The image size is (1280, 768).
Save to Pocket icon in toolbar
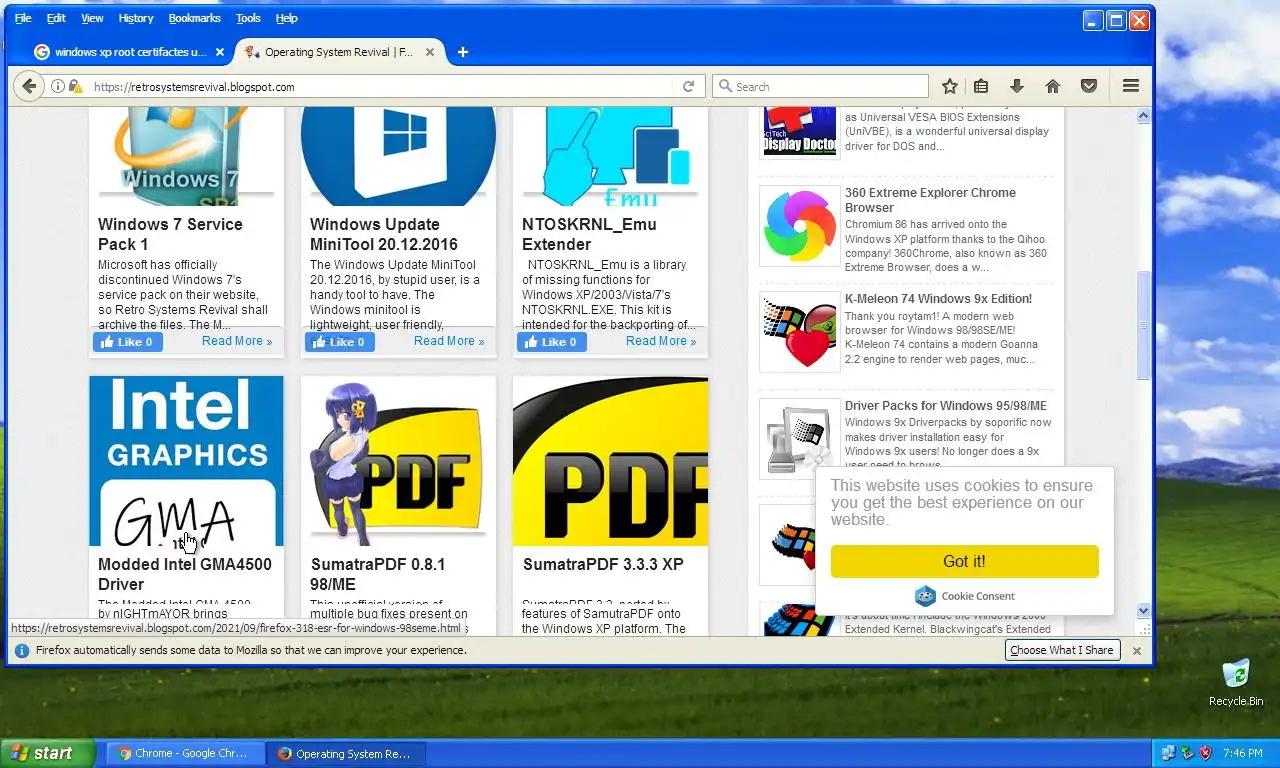1089,87
